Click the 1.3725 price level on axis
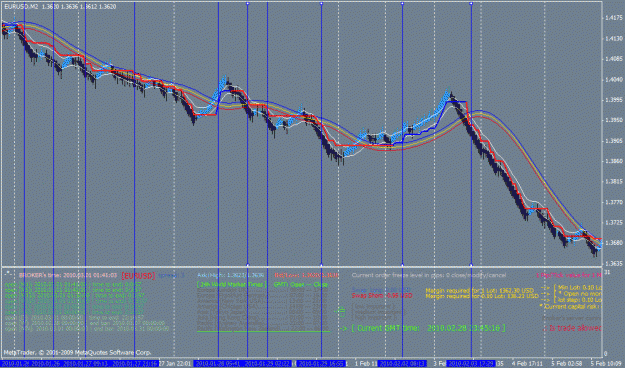 pos(614,222)
